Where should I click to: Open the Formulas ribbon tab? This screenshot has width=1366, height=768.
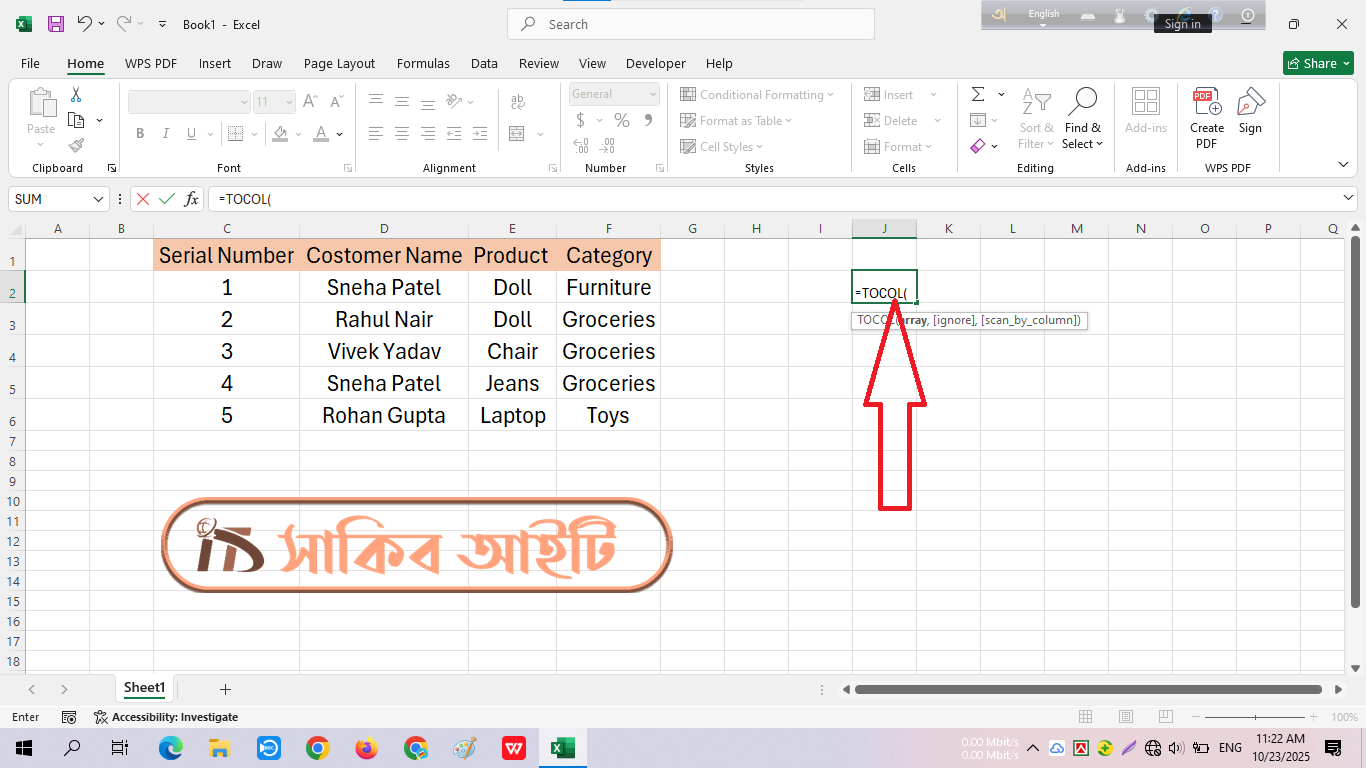(x=423, y=63)
